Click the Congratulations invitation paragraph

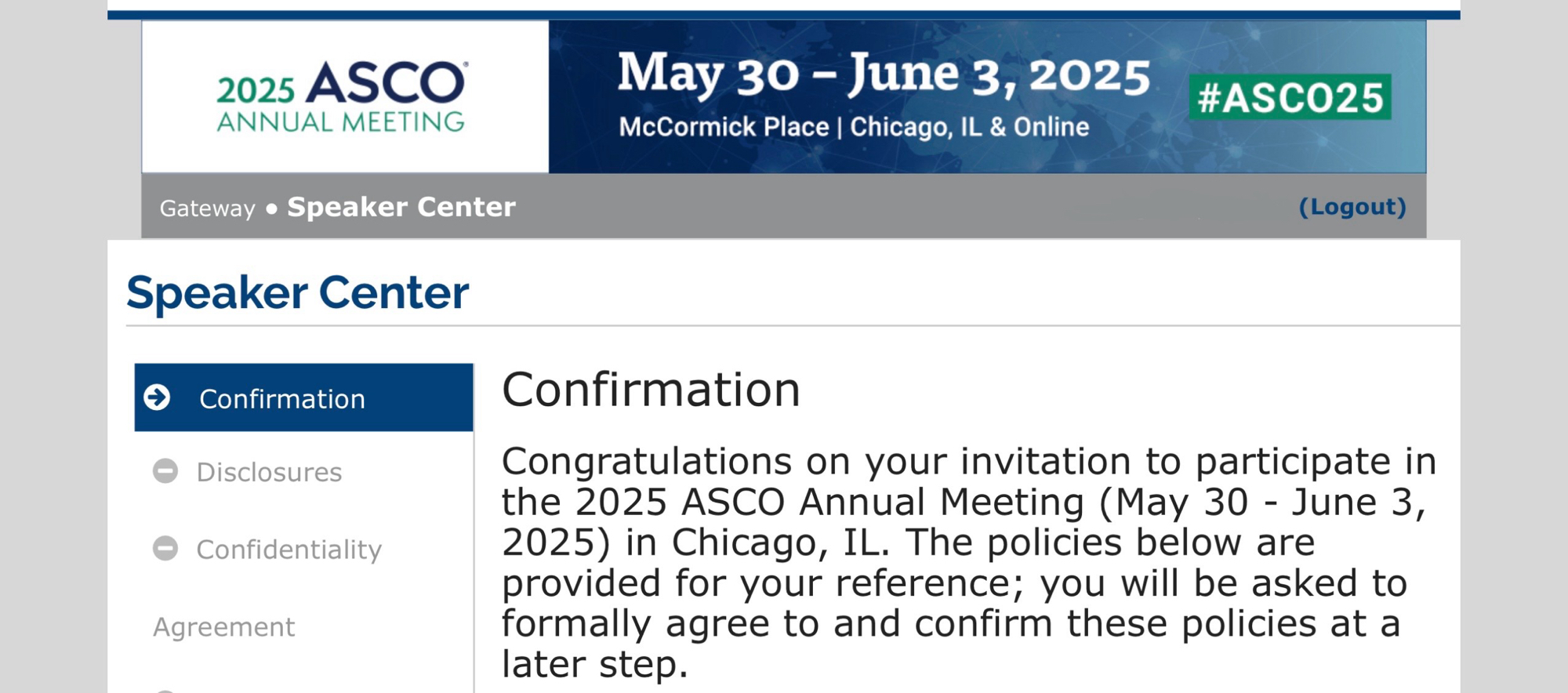[x=969, y=562]
